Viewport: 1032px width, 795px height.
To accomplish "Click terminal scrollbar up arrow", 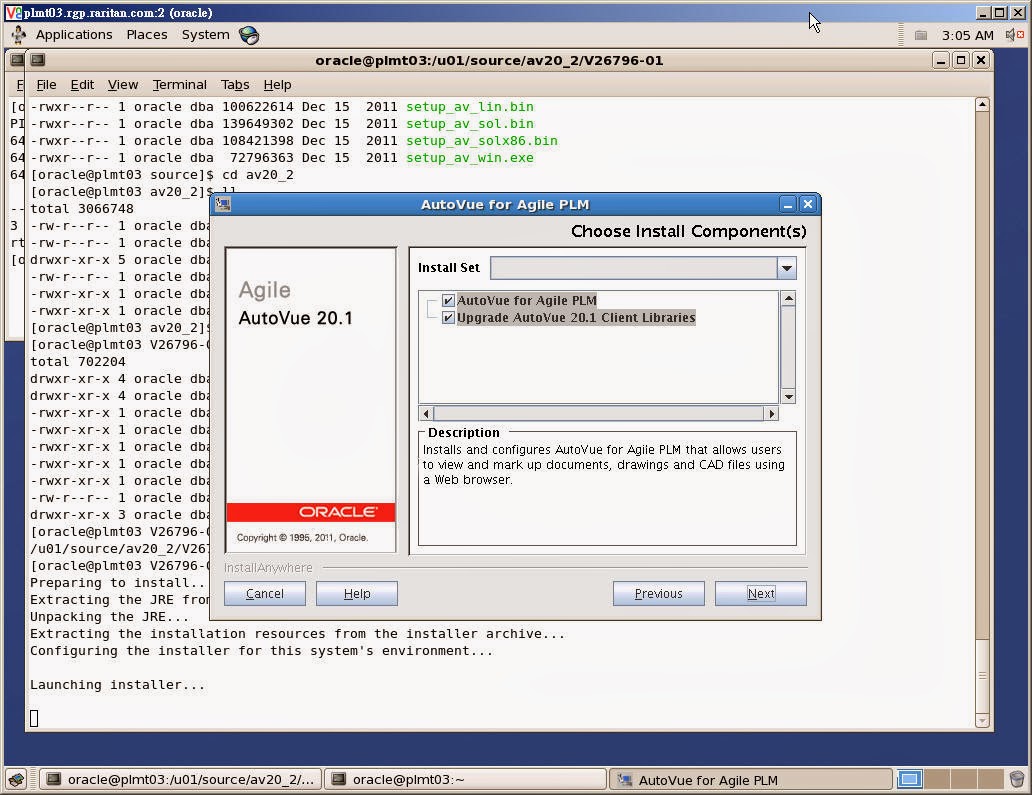I will 982,105.
